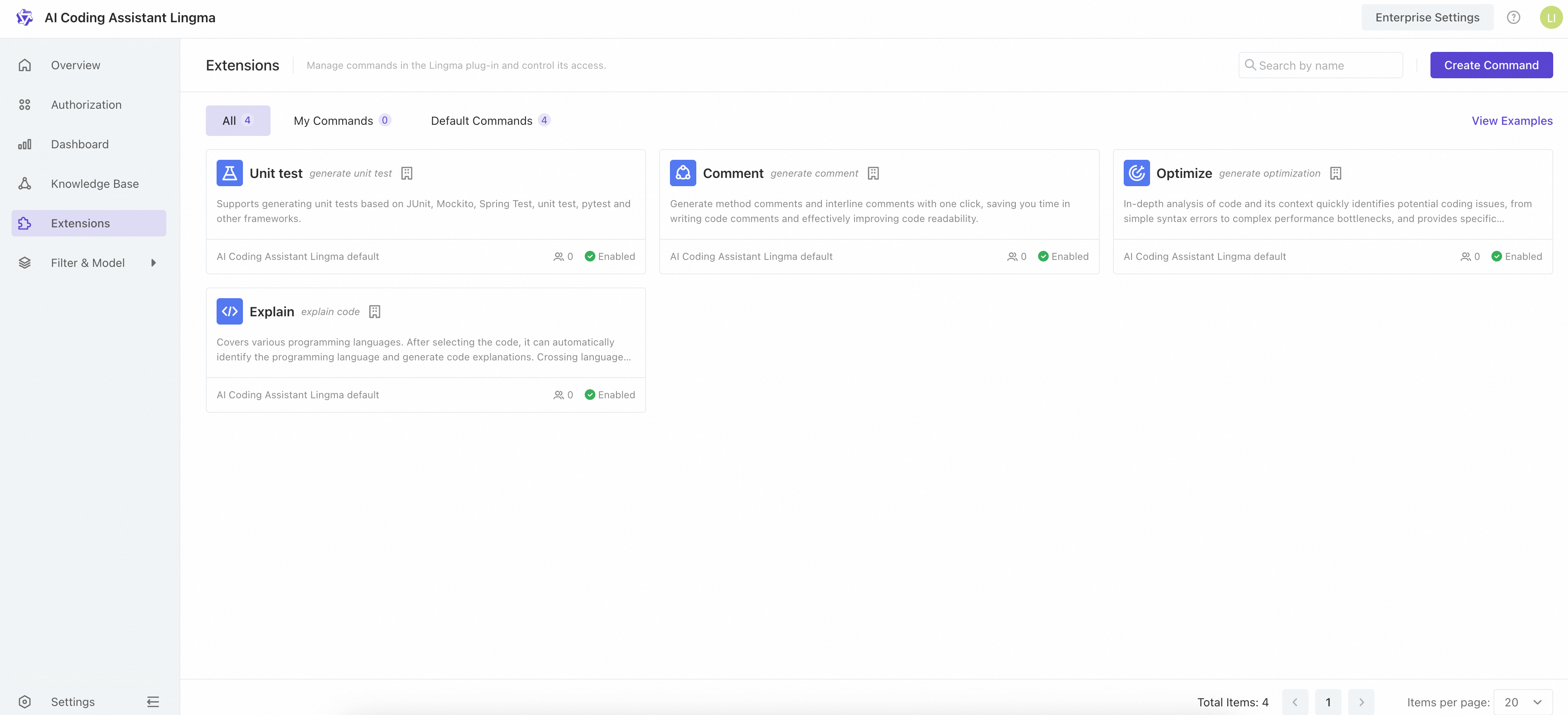Expand the Filter & Model submenu arrow

coord(154,263)
